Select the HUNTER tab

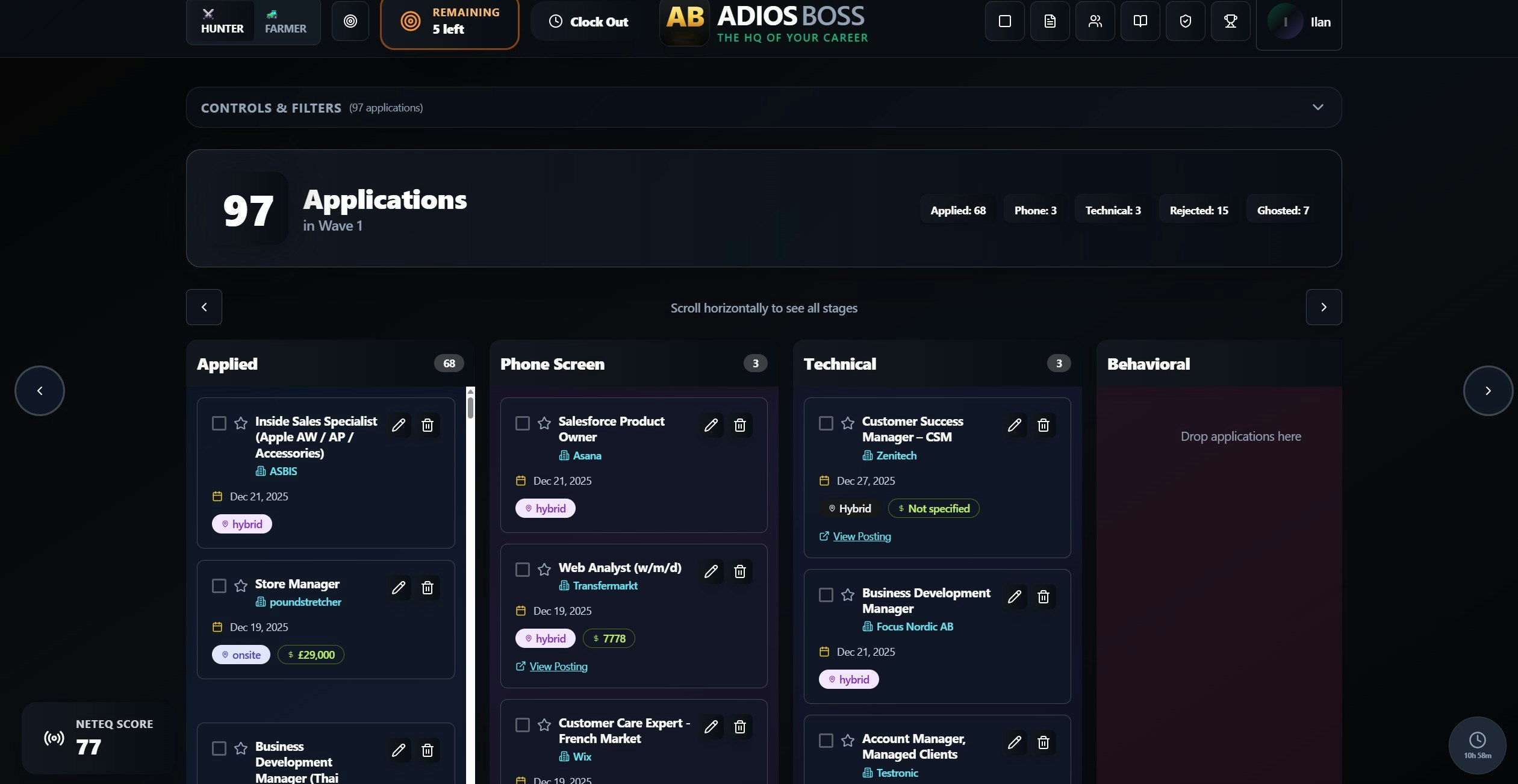221,22
